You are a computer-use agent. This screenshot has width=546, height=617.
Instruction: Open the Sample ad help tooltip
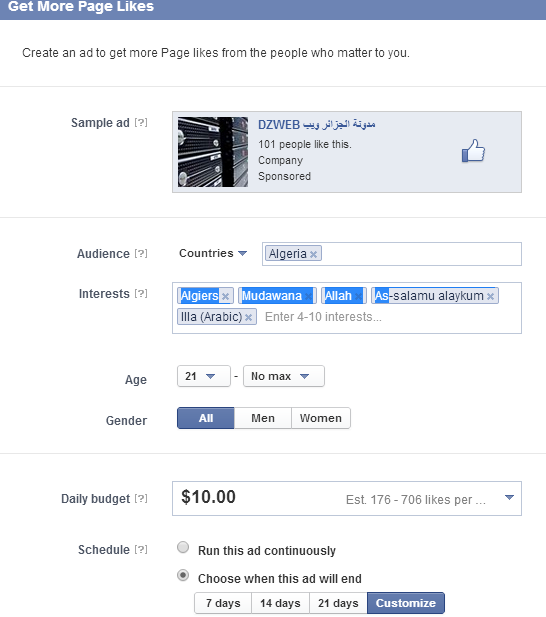point(141,123)
